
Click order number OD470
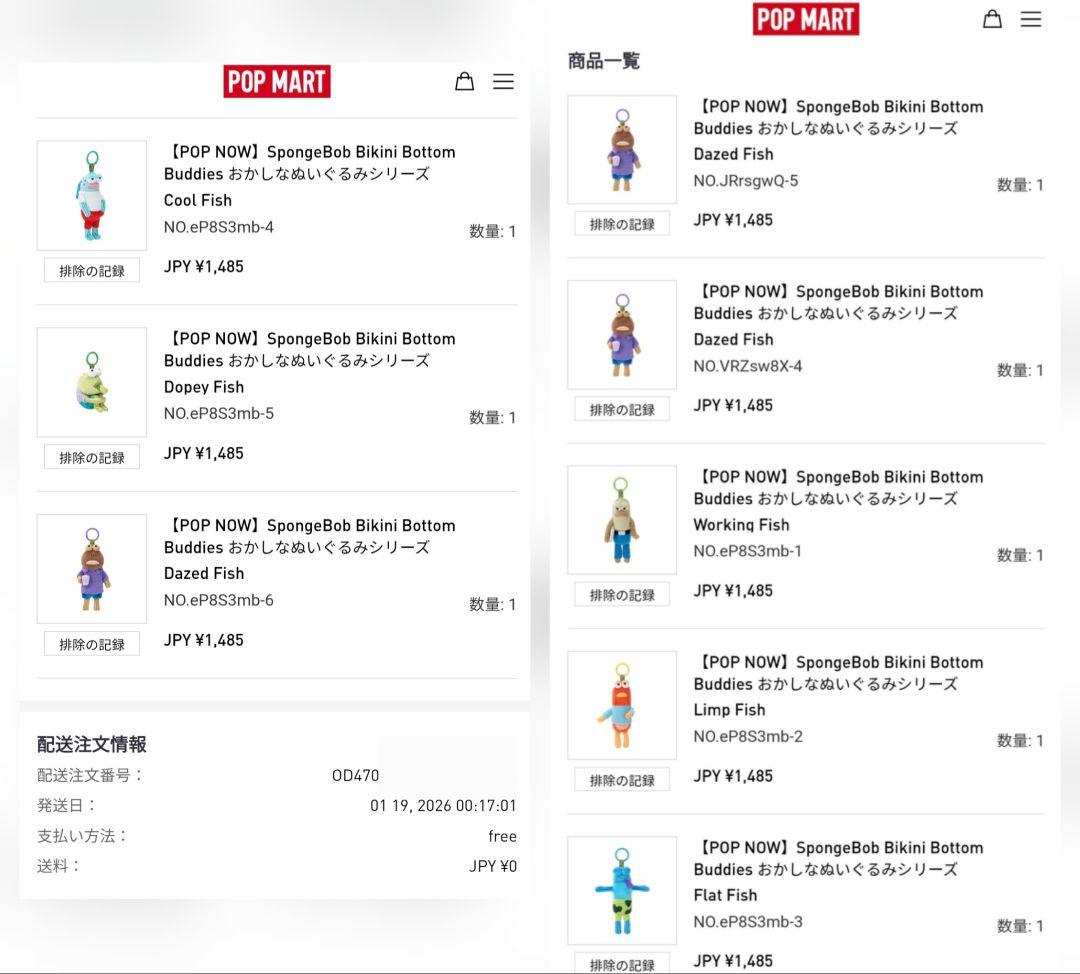point(355,776)
